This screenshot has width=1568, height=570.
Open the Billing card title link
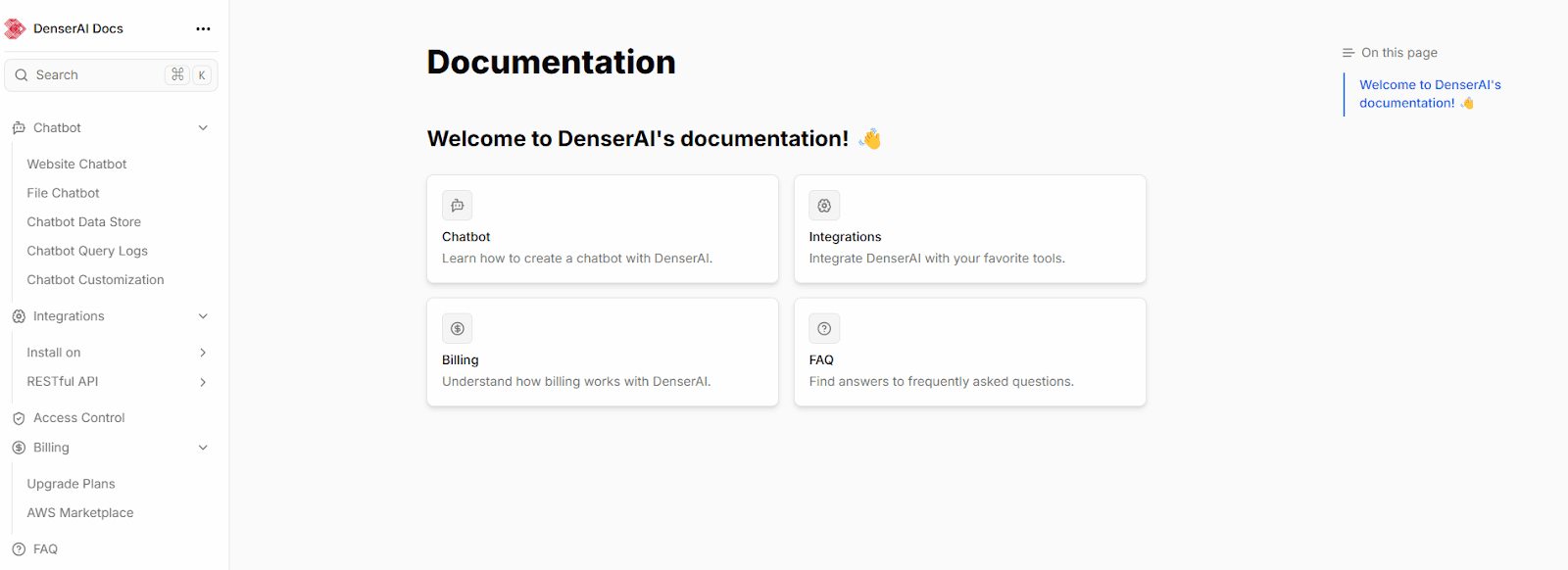pyautogui.click(x=461, y=360)
